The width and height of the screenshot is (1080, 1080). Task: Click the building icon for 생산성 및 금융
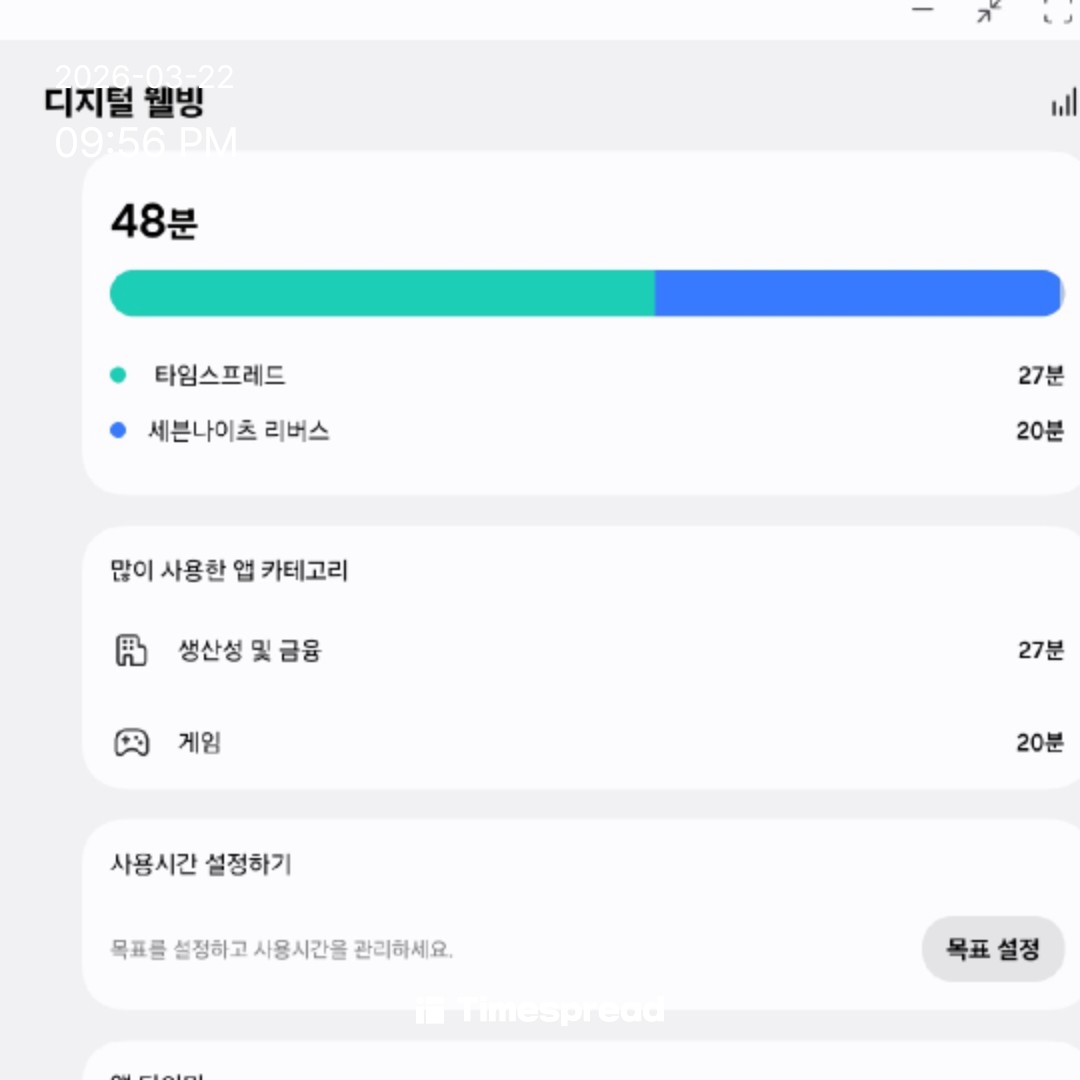pos(131,651)
